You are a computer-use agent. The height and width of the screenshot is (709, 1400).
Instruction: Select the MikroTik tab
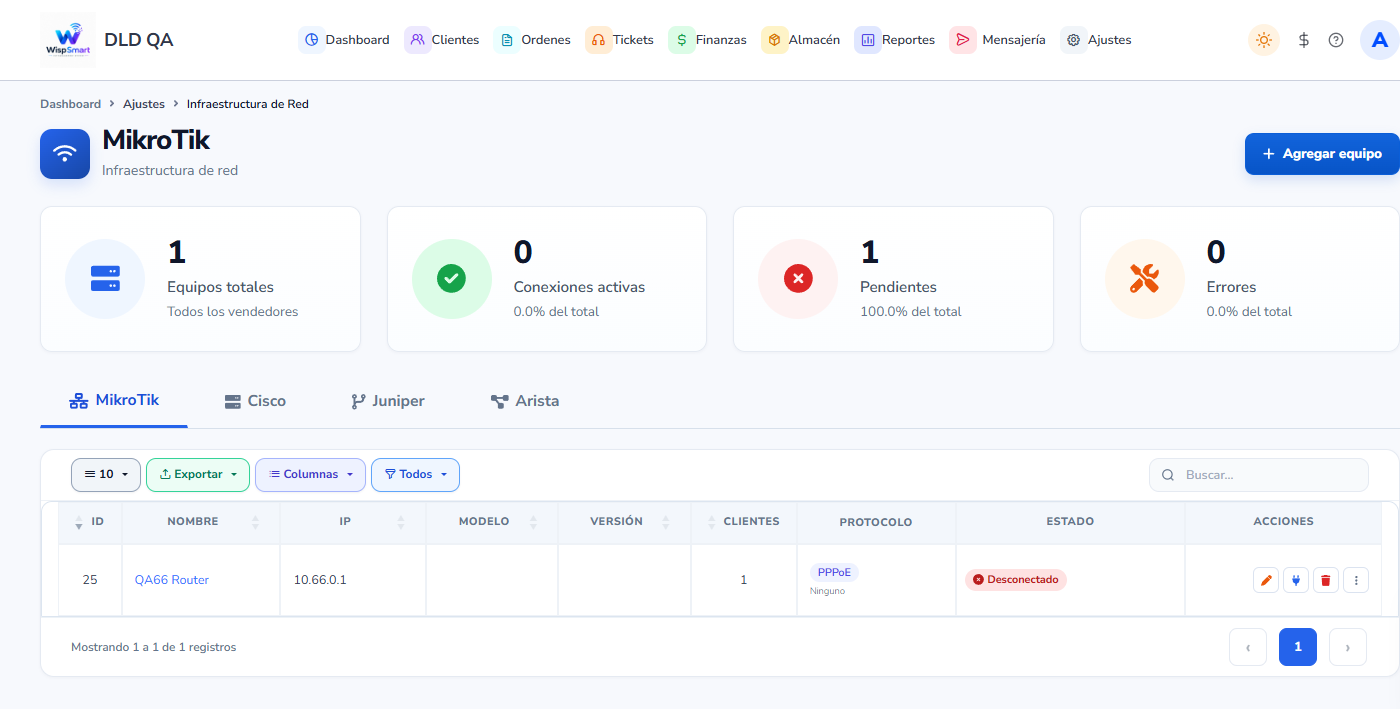click(x=114, y=401)
